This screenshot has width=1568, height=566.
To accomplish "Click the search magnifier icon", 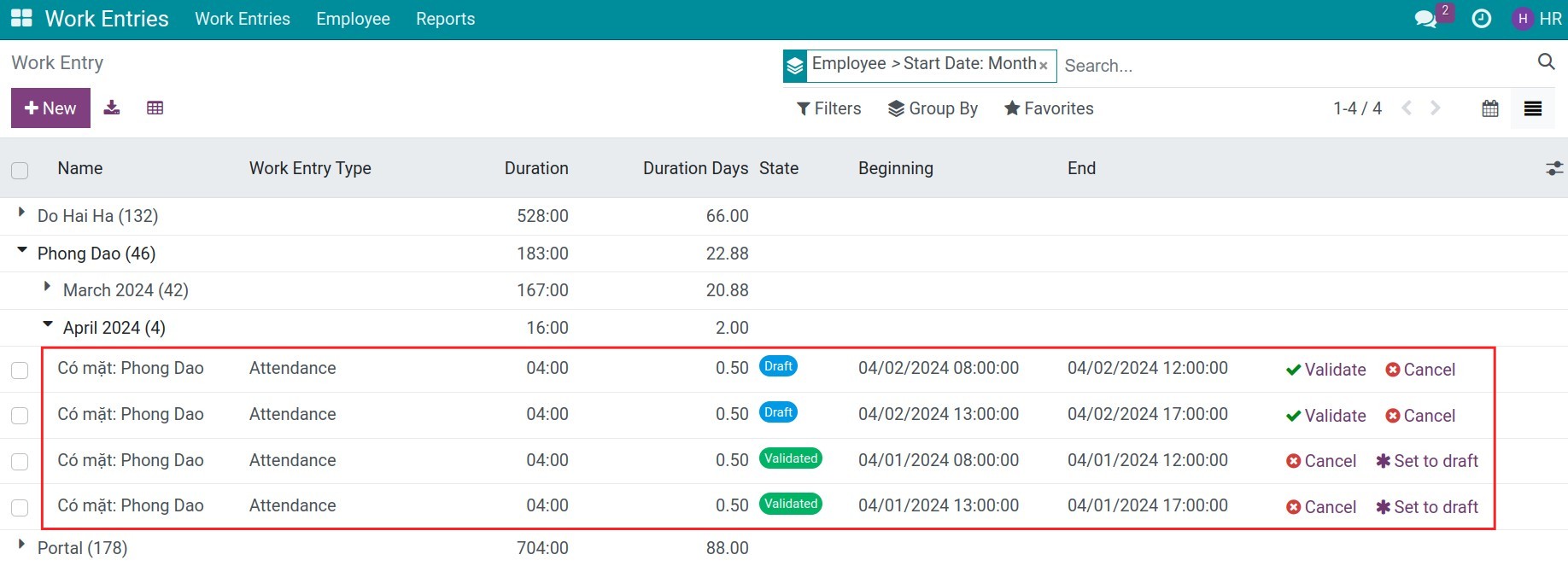I will click(x=1546, y=61).
